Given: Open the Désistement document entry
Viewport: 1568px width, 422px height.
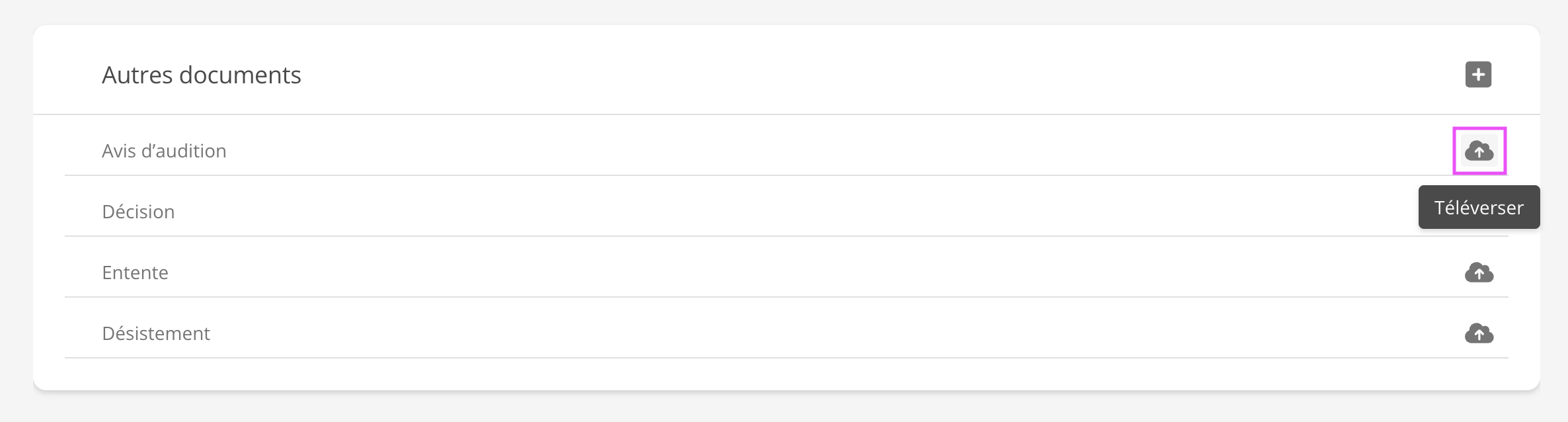Looking at the screenshot, I should tap(156, 333).
